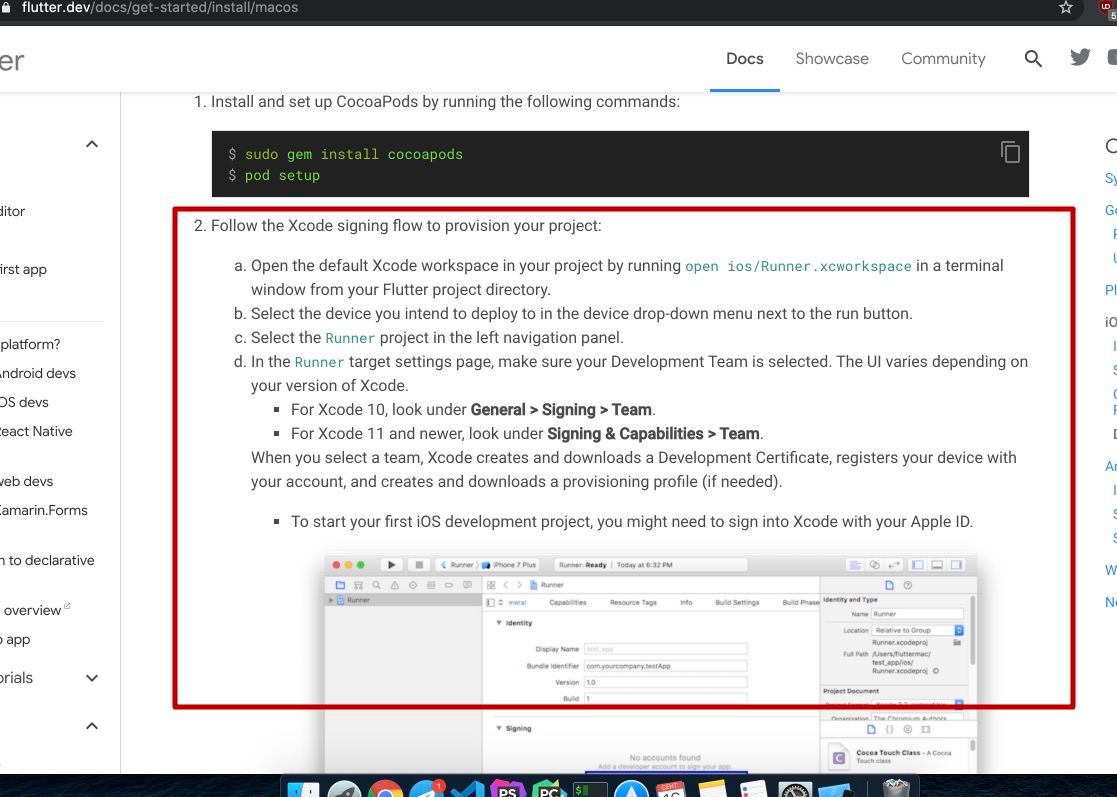Image resolution: width=1117 pixels, height=797 pixels.
Task: Click bold 'General > Signing > Team' text
Action: (561, 410)
